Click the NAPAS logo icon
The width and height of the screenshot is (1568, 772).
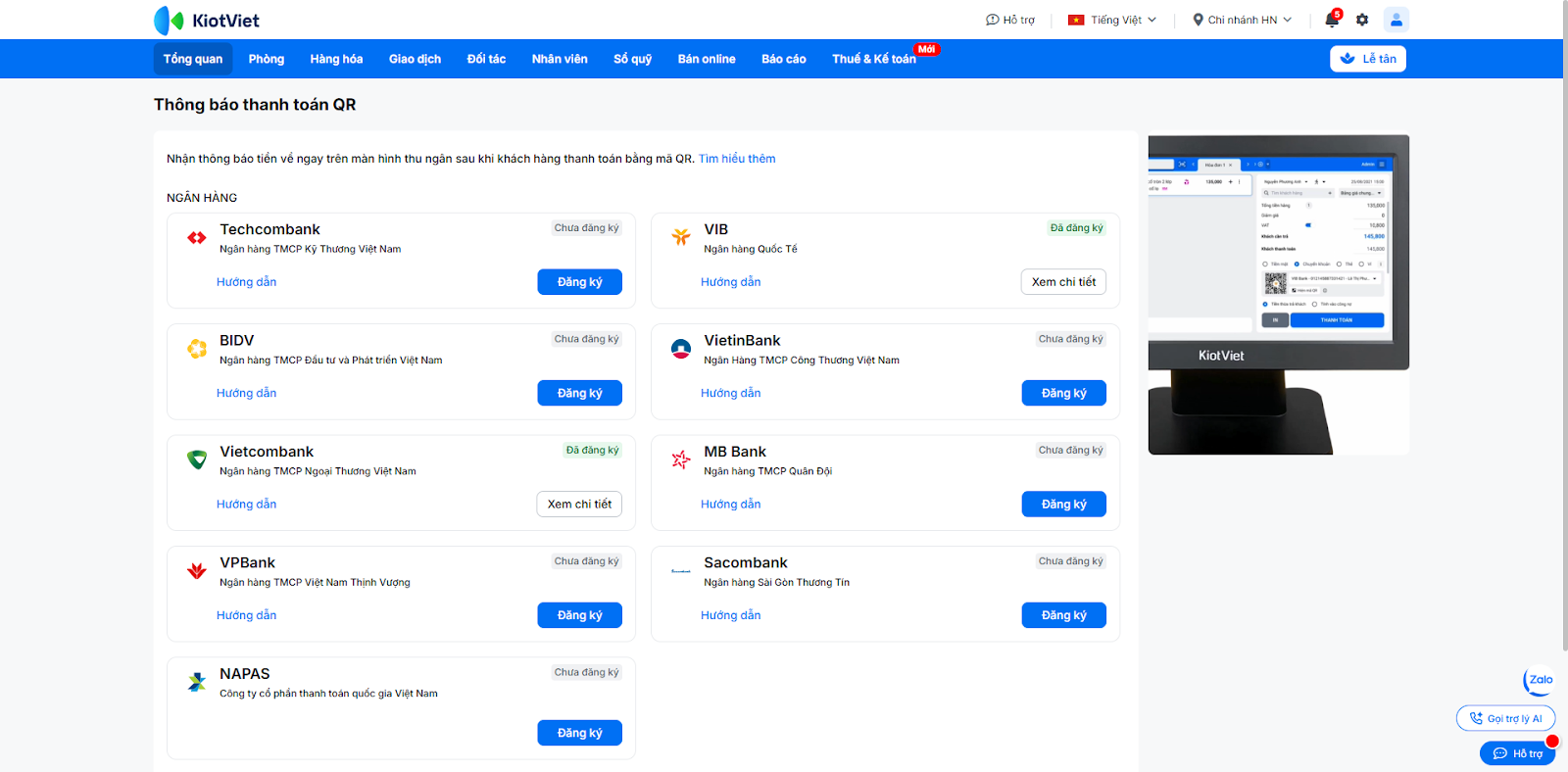(197, 682)
